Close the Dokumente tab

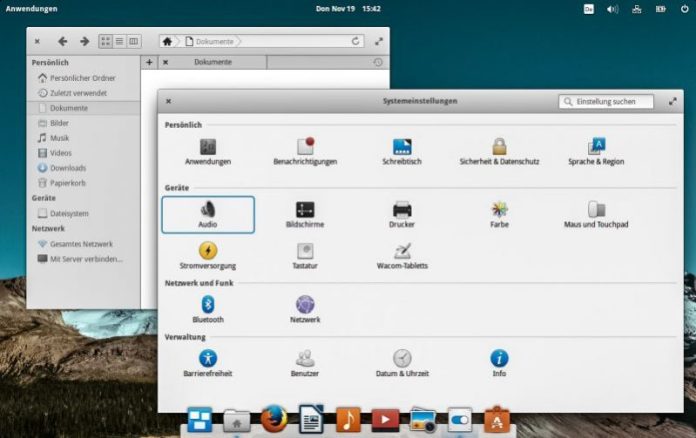(166, 62)
